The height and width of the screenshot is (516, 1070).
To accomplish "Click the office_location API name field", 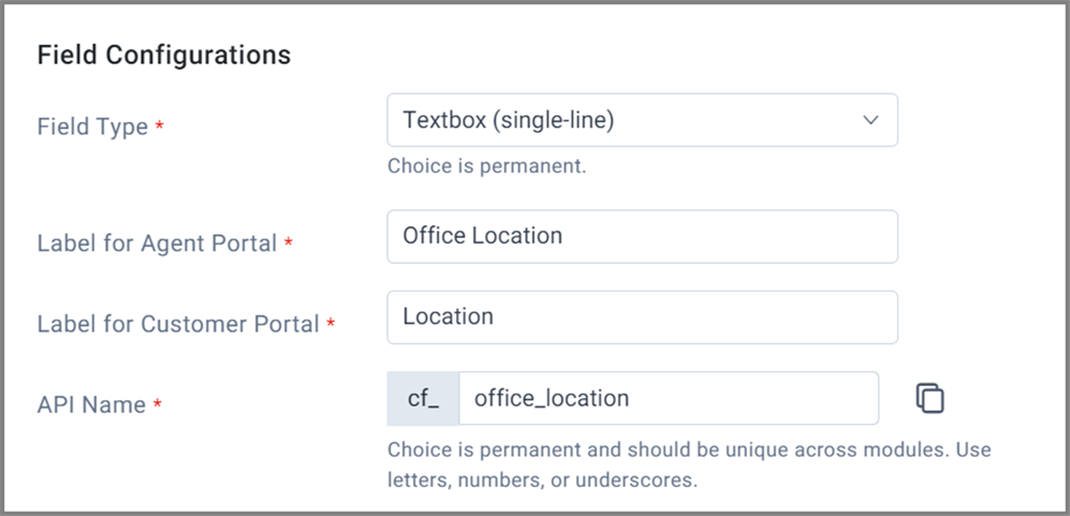I will [668, 398].
